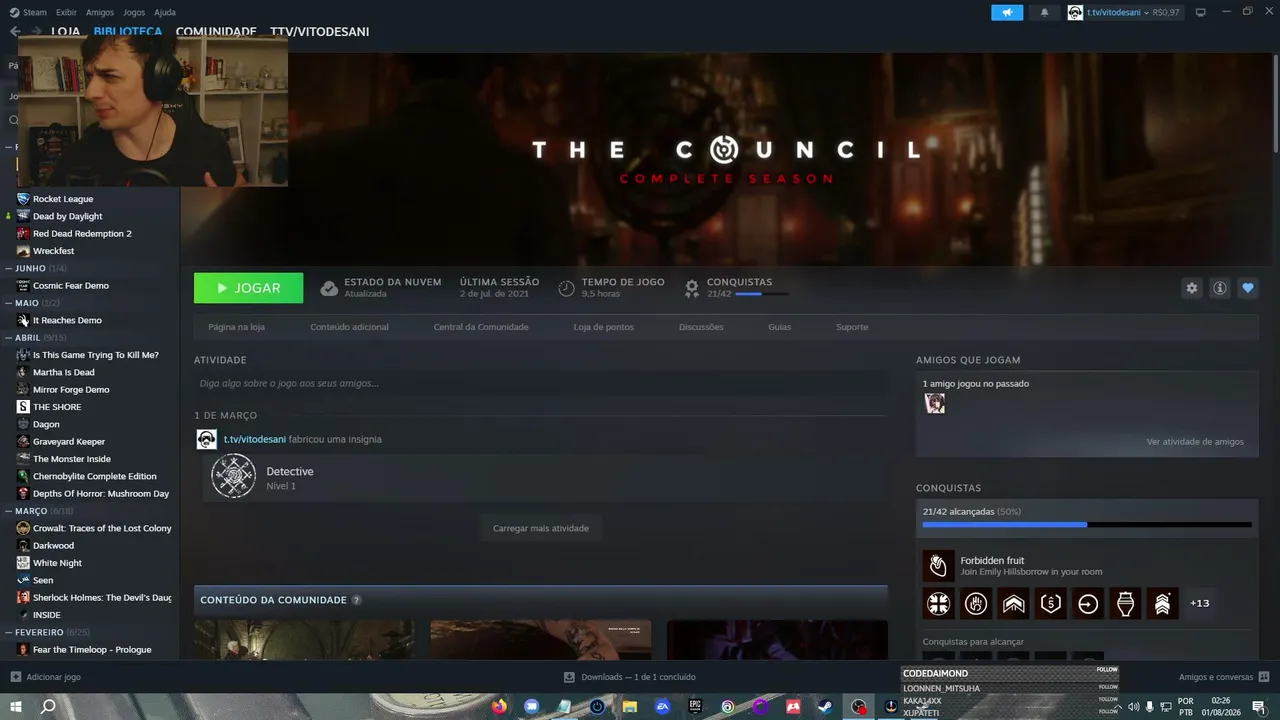Open game info circle icon
Screen dimensions: 1280x720
pos(1220,288)
